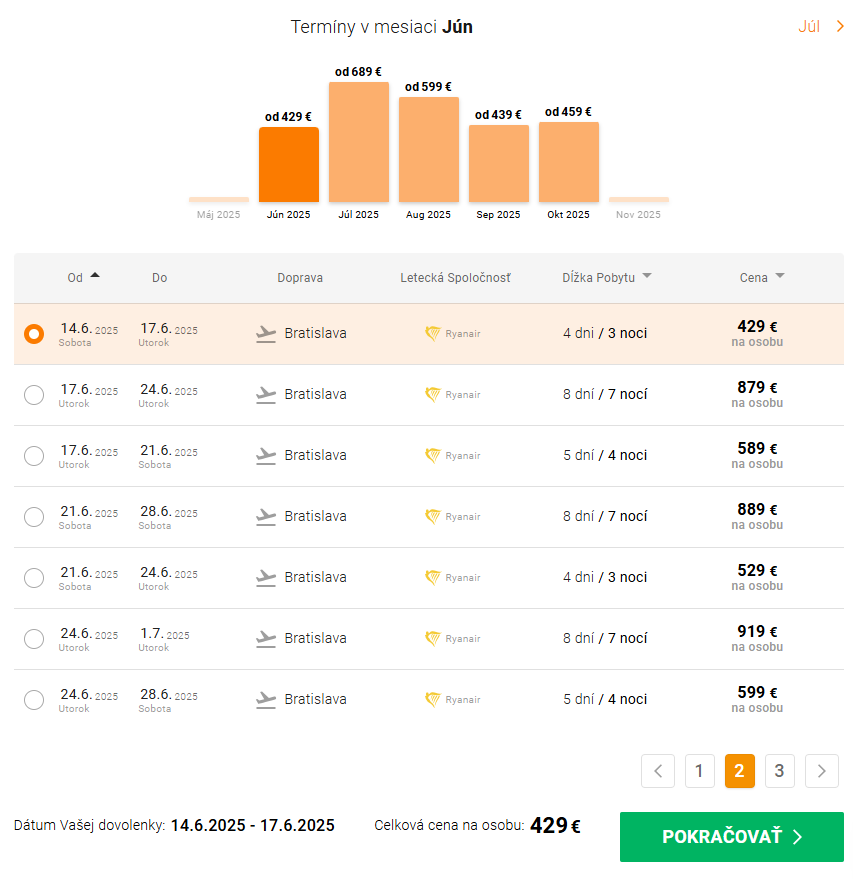Sort by Cena column arrow

click(x=780, y=277)
